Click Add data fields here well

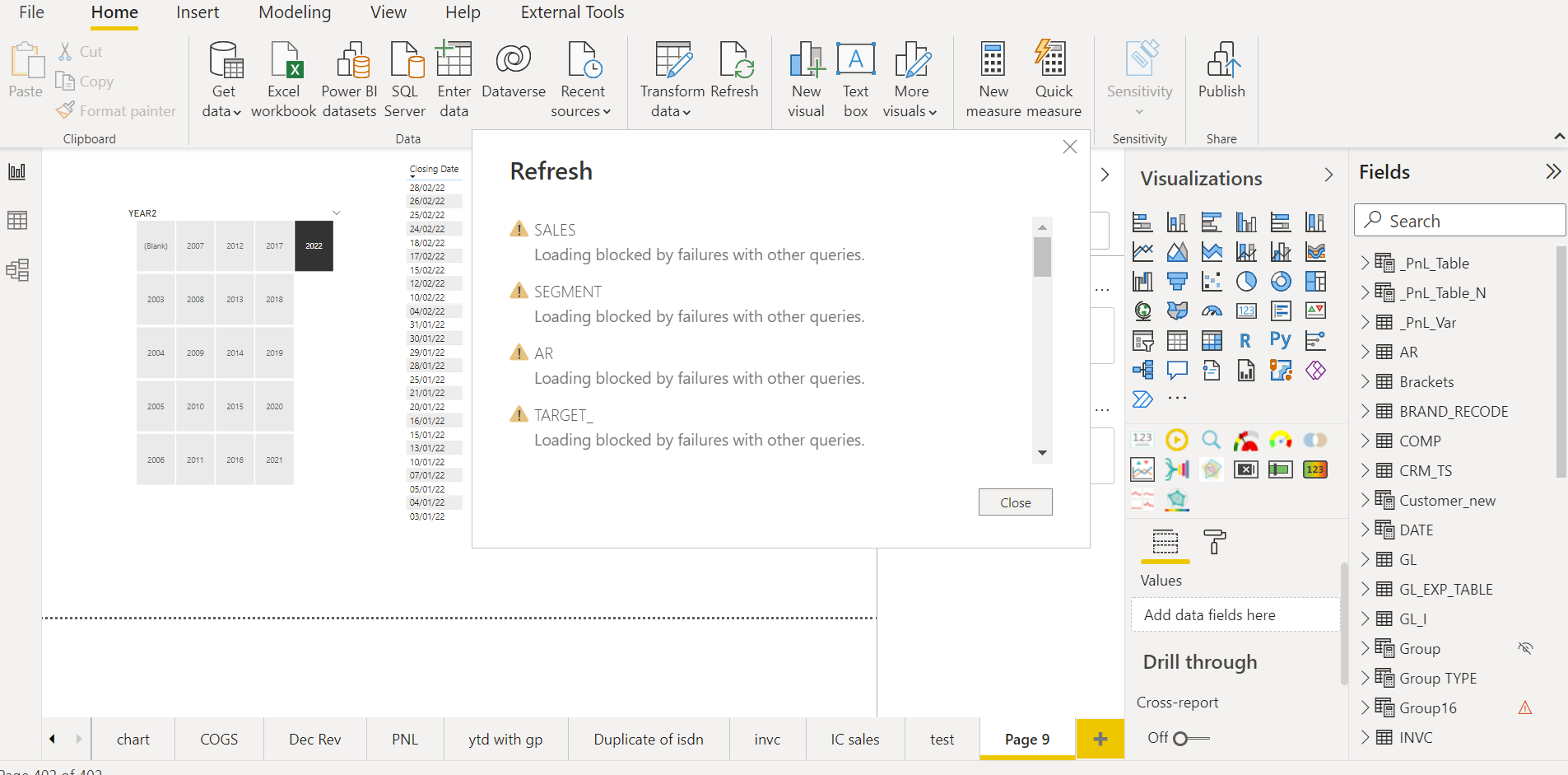[1235, 614]
